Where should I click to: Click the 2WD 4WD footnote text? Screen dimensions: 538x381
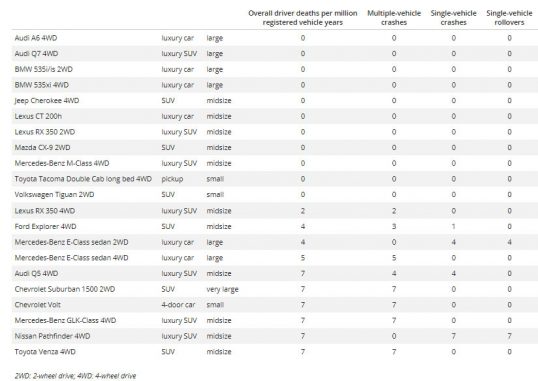75,376
